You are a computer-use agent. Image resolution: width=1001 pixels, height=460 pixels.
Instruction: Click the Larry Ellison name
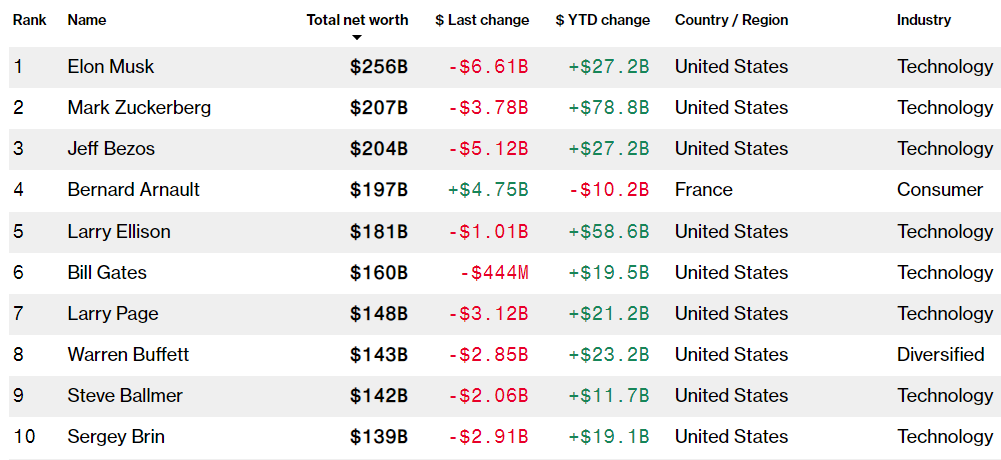pos(119,232)
